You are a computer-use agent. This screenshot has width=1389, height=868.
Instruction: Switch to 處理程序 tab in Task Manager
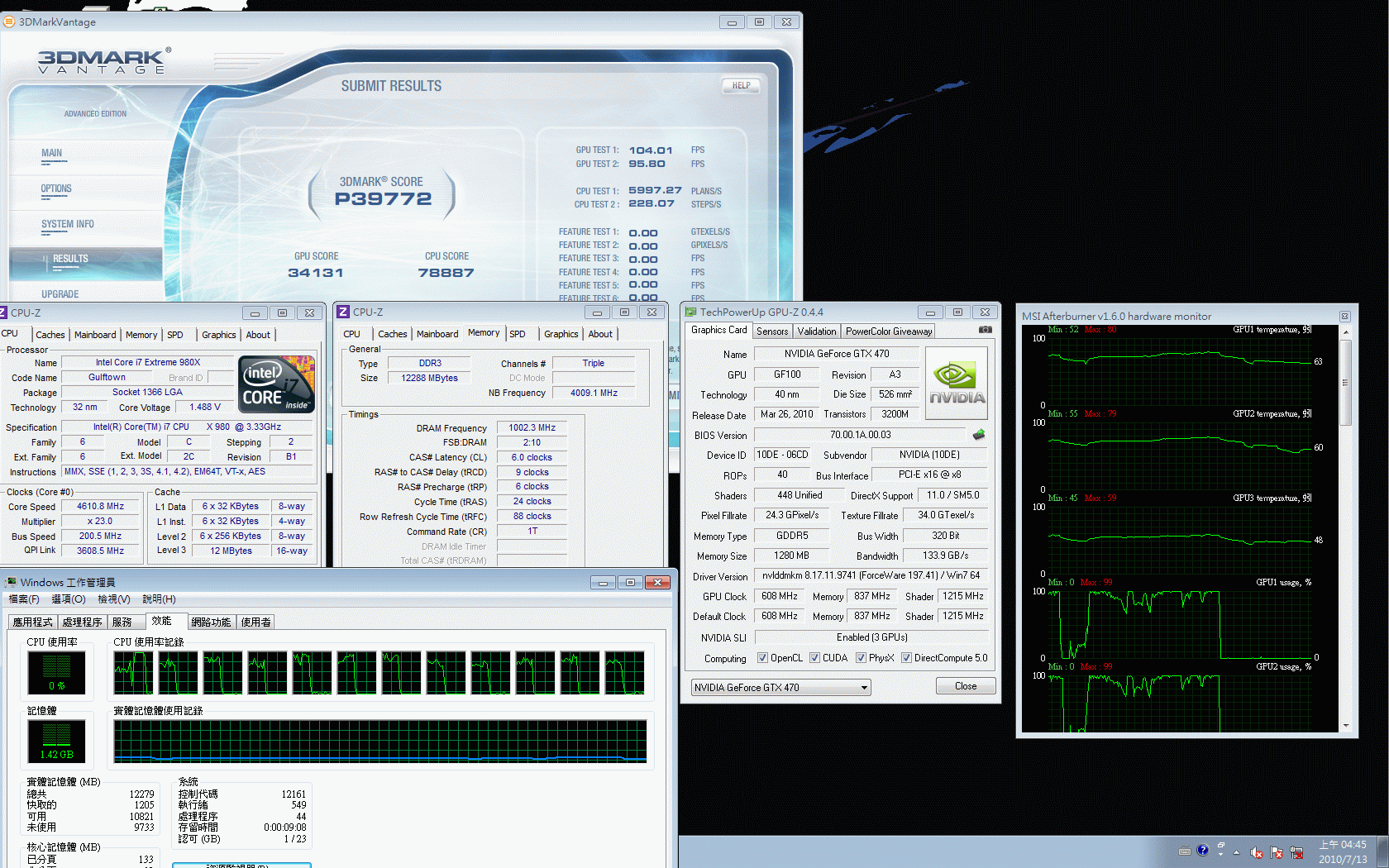point(83,622)
